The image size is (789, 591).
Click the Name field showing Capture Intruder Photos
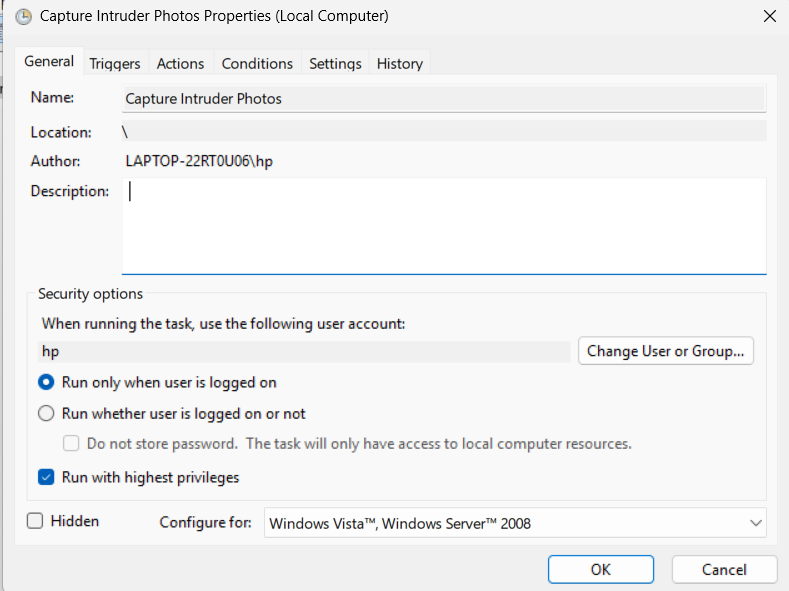[x=443, y=99]
